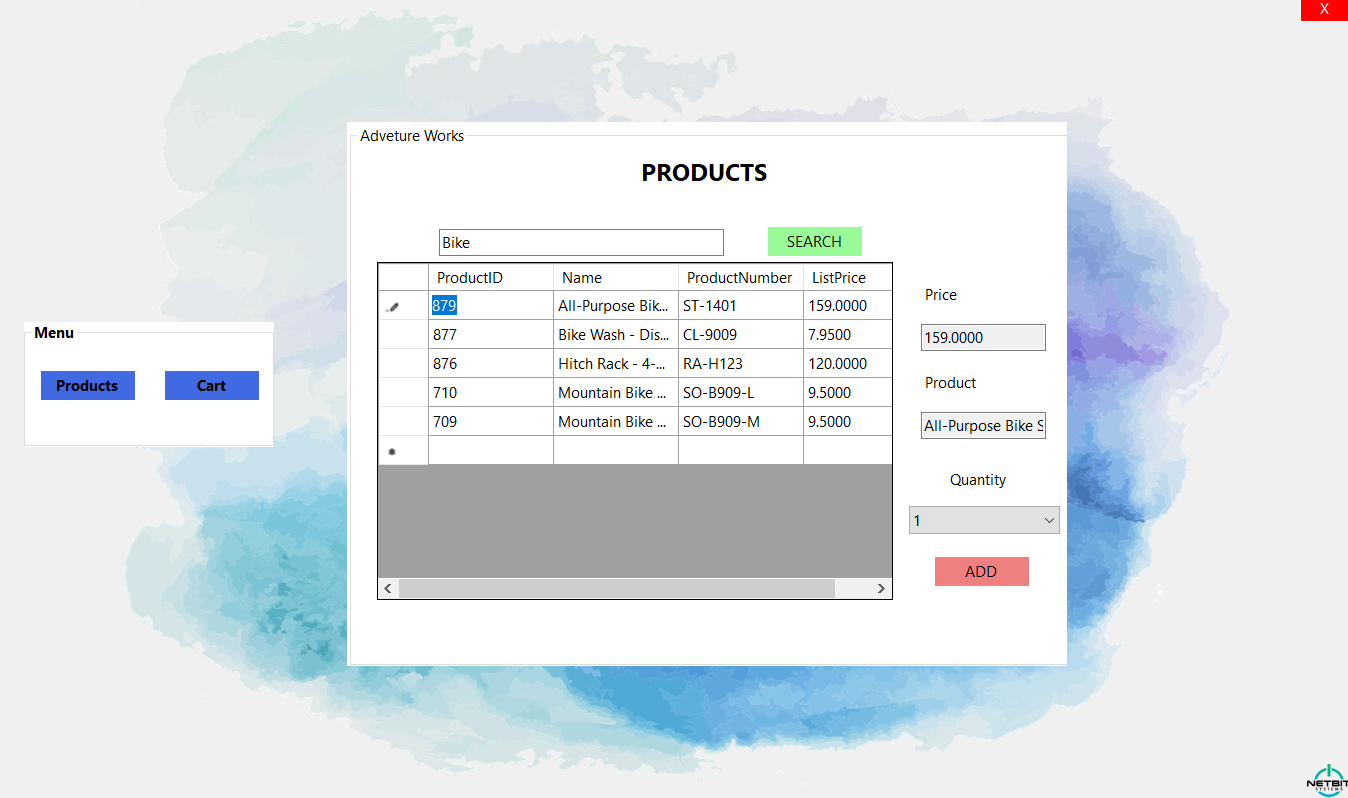Click the Quantity dropdown arrow chevron
The image size is (1348, 798).
tap(1049, 520)
